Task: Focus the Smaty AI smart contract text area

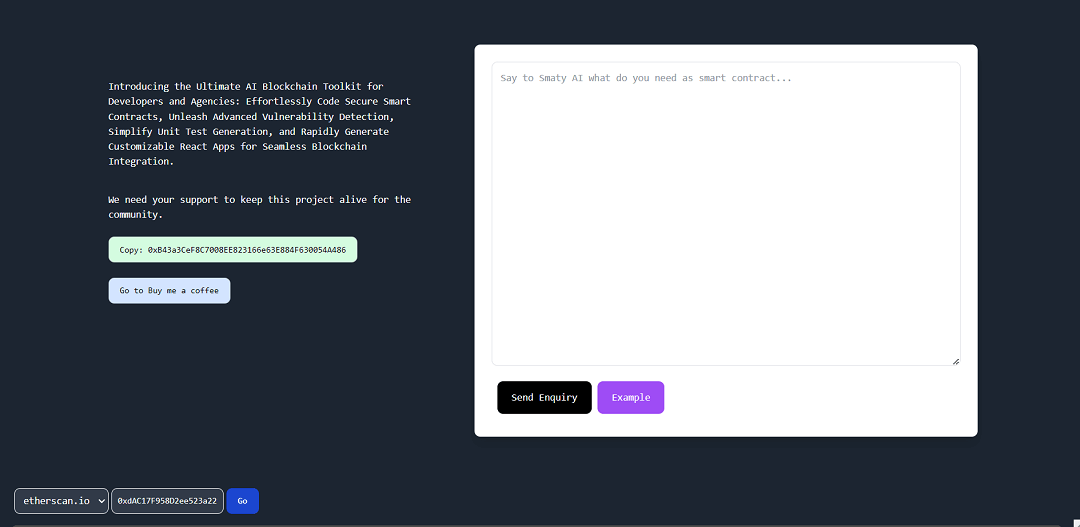Action: click(726, 214)
